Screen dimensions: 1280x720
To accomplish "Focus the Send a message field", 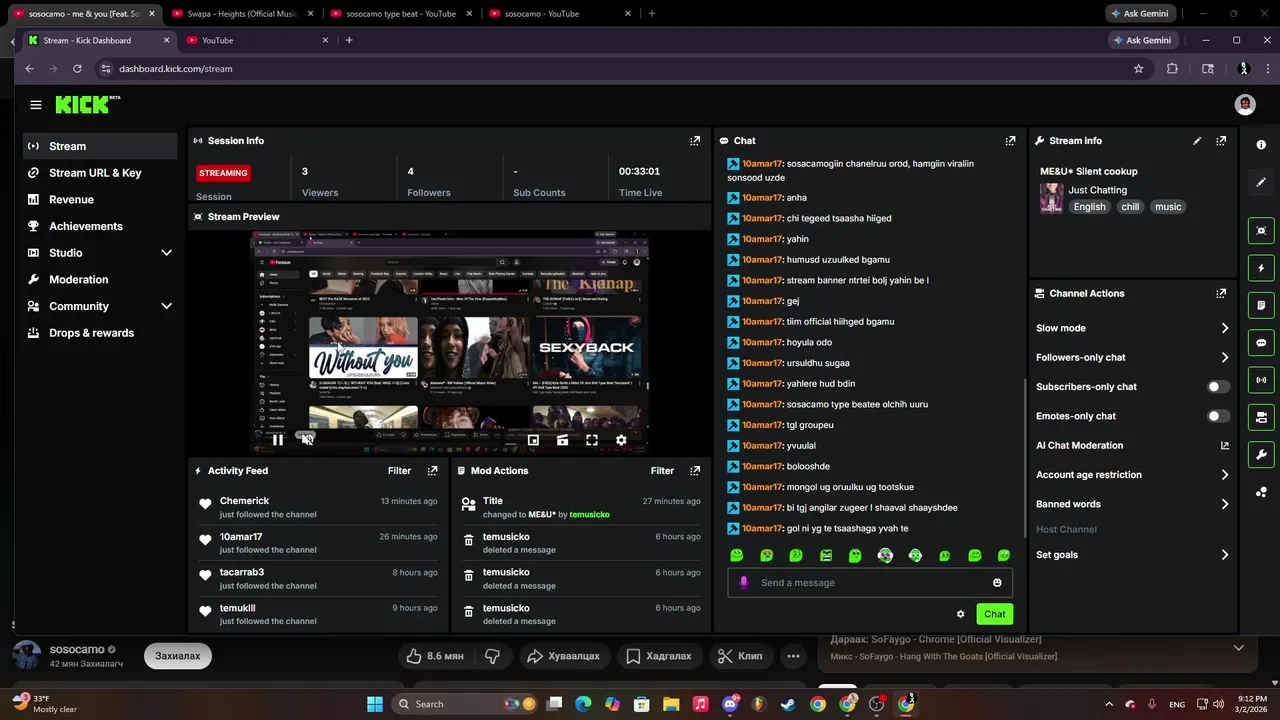I will [x=870, y=583].
